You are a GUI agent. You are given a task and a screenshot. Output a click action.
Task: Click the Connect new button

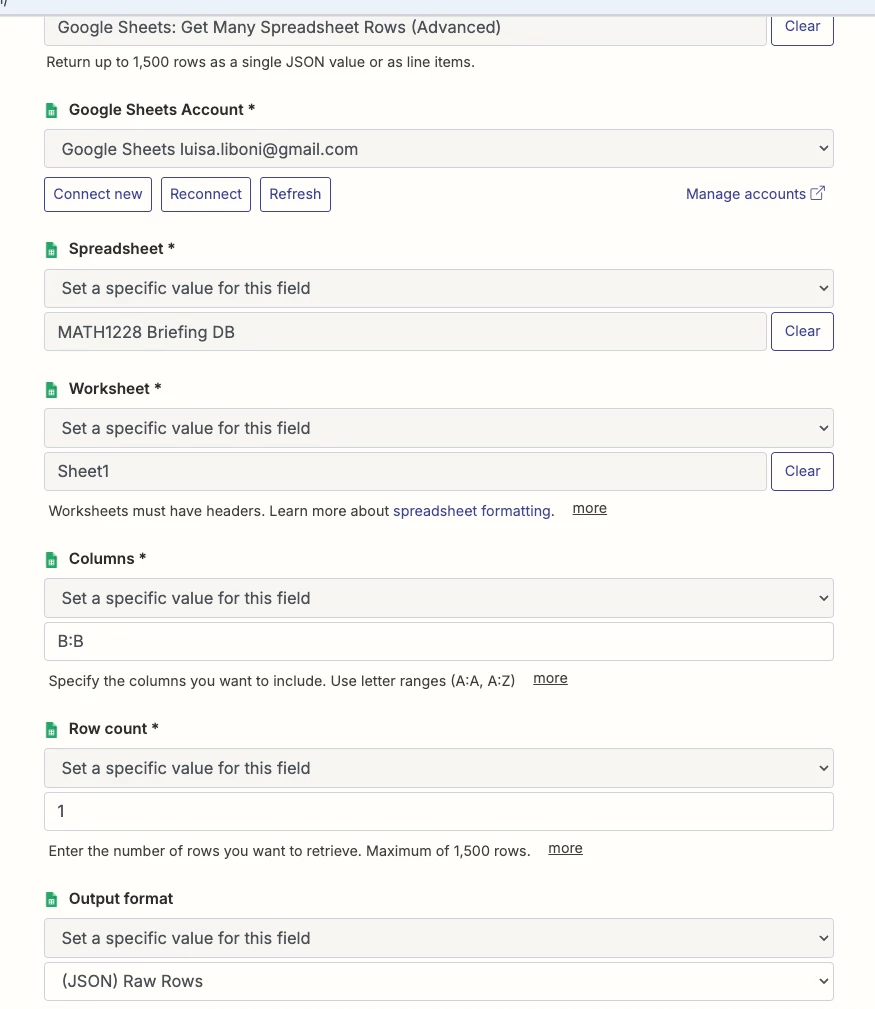coord(98,194)
